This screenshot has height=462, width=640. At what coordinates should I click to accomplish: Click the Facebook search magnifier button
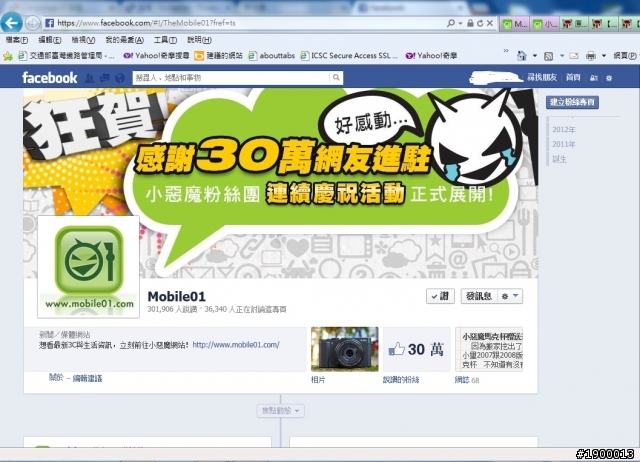pos(336,78)
